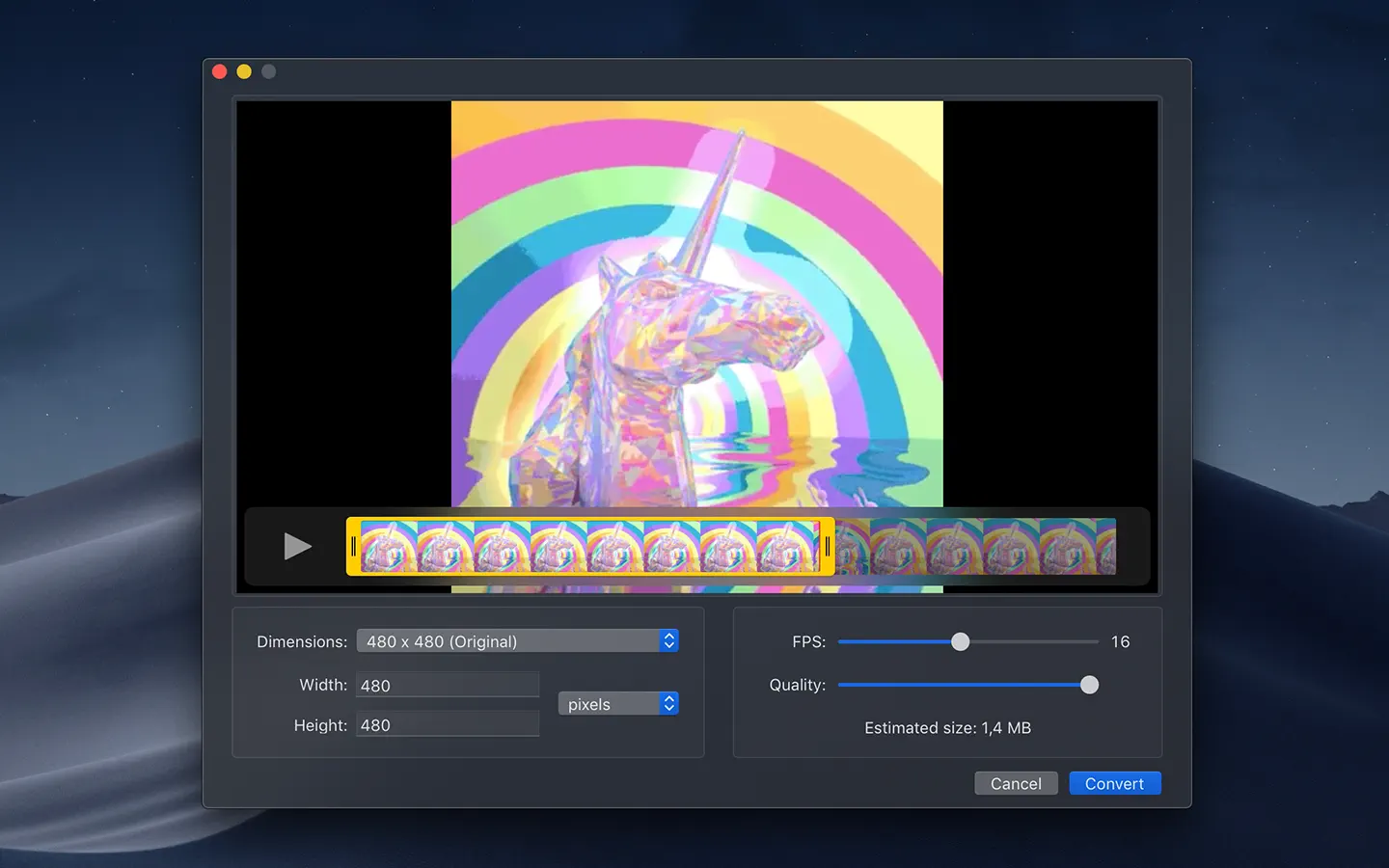
Task: Play the video preview
Action: tap(297, 547)
